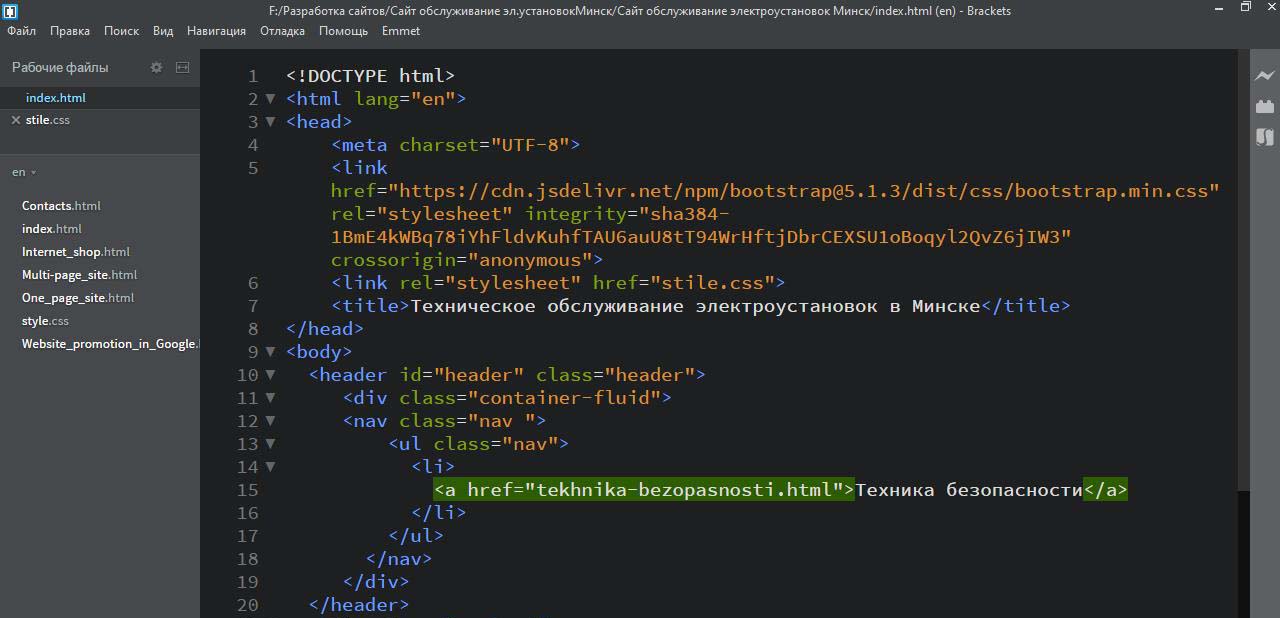The width and height of the screenshot is (1280, 618).
Task: Restore down the Brackets window
Action: click(x=1245, y=8)
